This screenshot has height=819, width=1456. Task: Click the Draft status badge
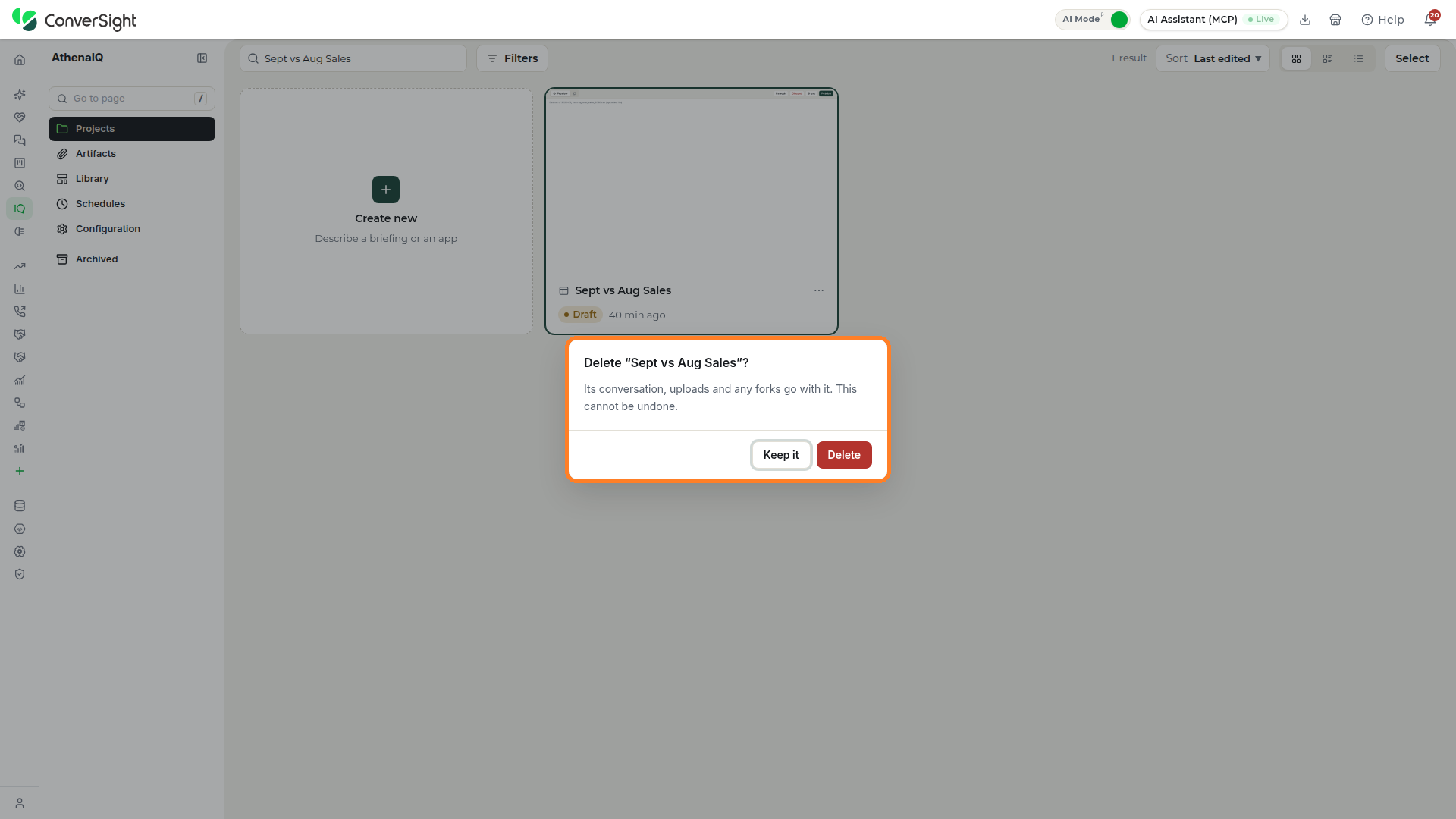point(580,315)
